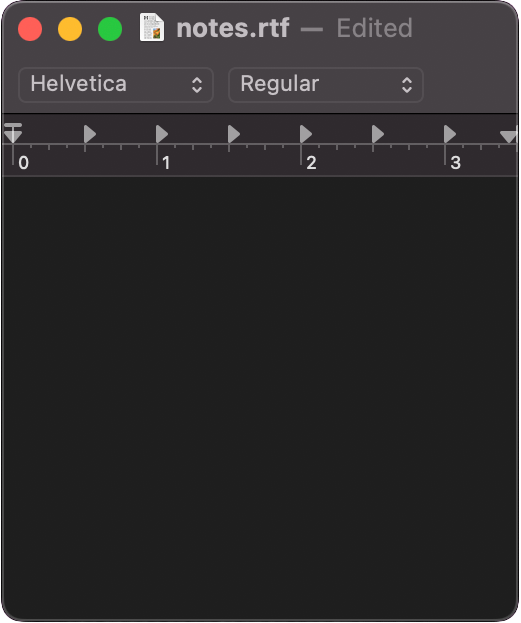Click the tab stop marker at 1 inch
Image resolution: width=521 pixels, height=623 pixels.
pos(162,134)
